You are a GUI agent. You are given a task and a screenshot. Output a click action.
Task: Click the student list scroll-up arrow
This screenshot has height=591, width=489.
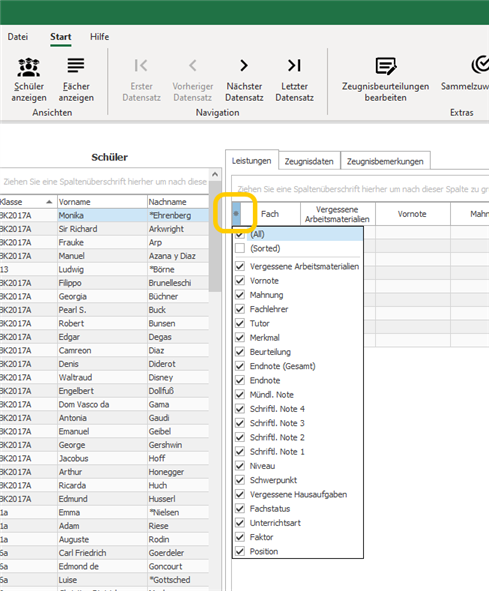(x=215, y=174)
